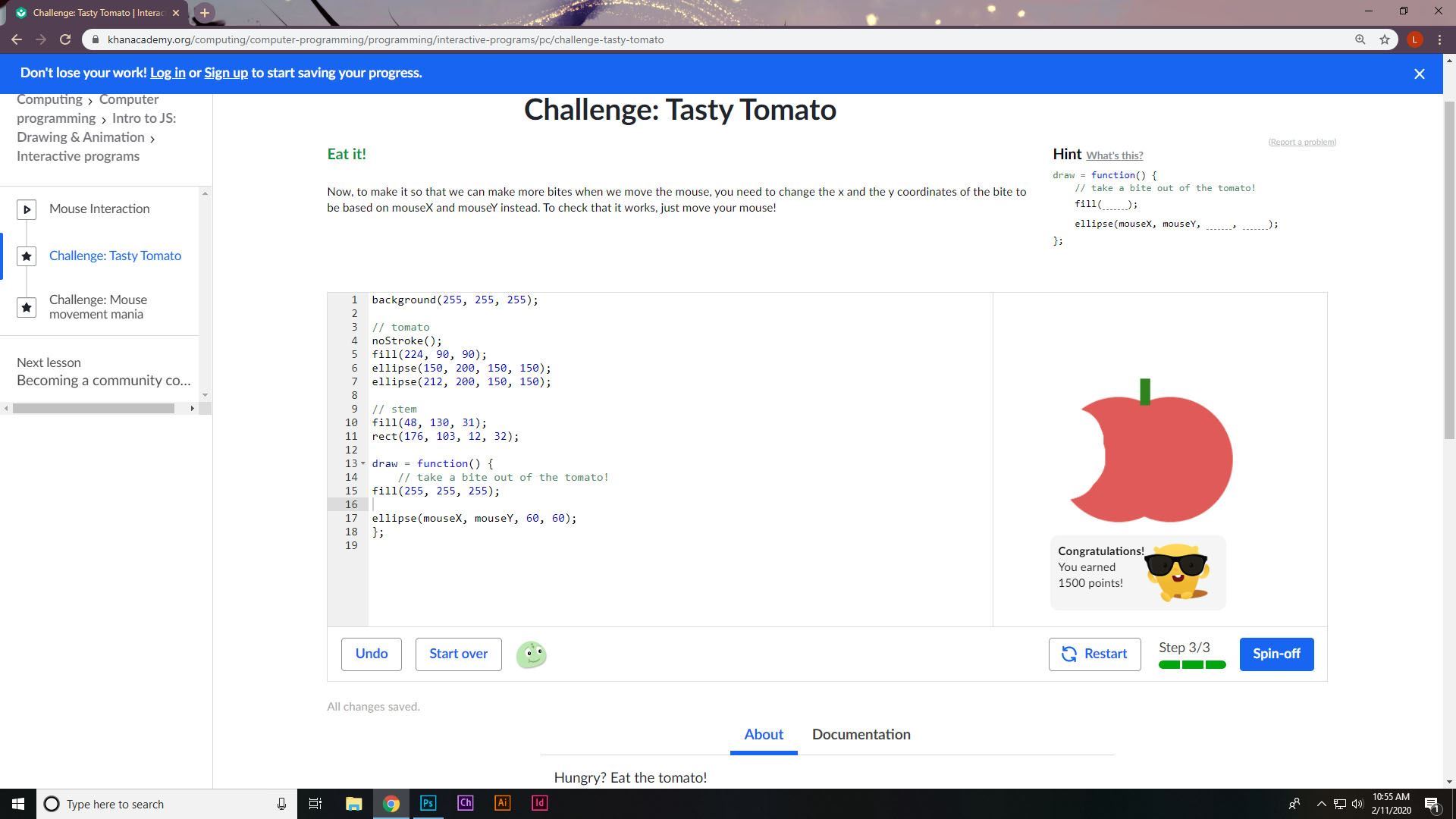1456x819 pixels.
Task: Click the Restart button
Action: pos(1094,654)
